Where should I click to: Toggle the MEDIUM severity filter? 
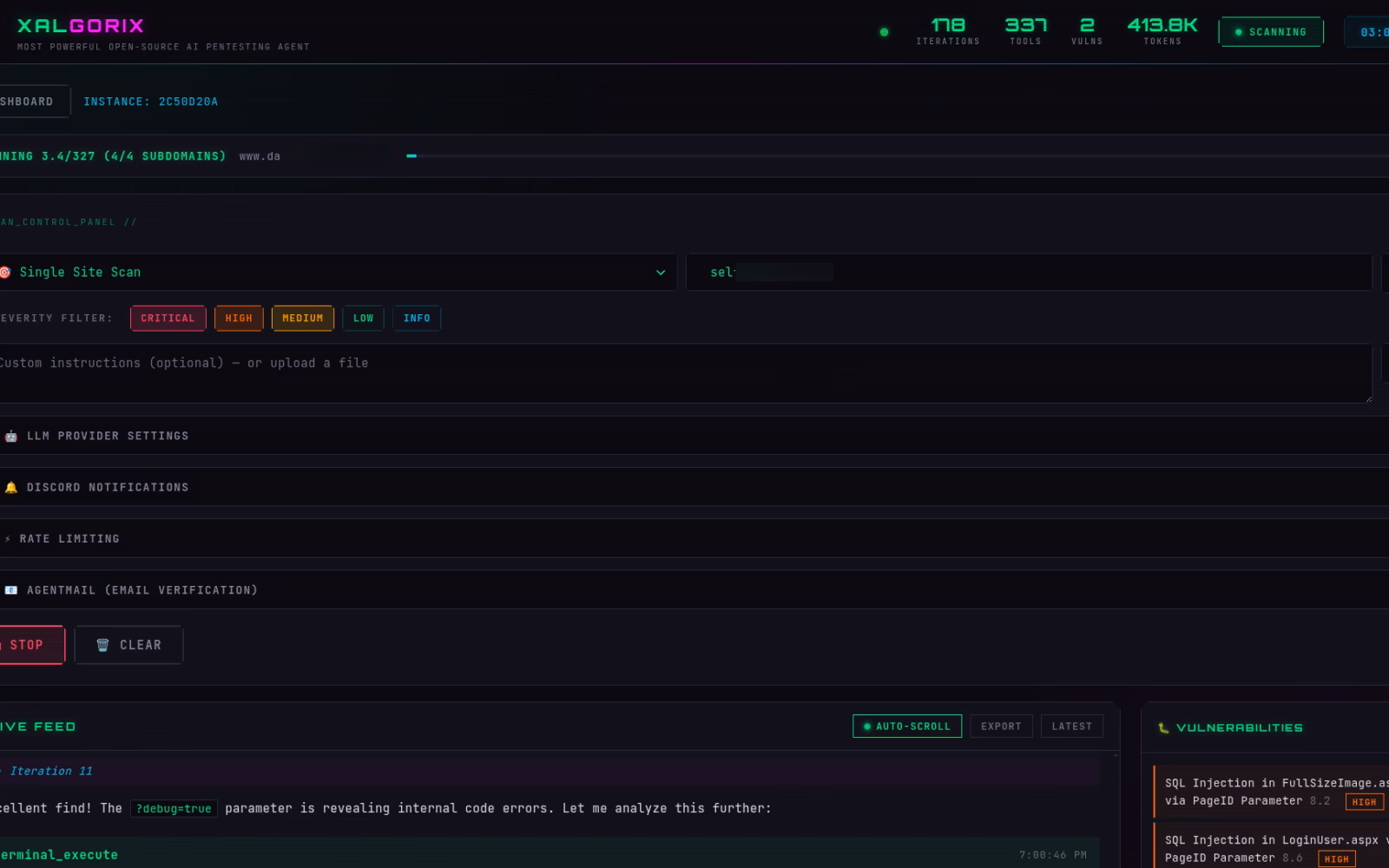point(303,319)
